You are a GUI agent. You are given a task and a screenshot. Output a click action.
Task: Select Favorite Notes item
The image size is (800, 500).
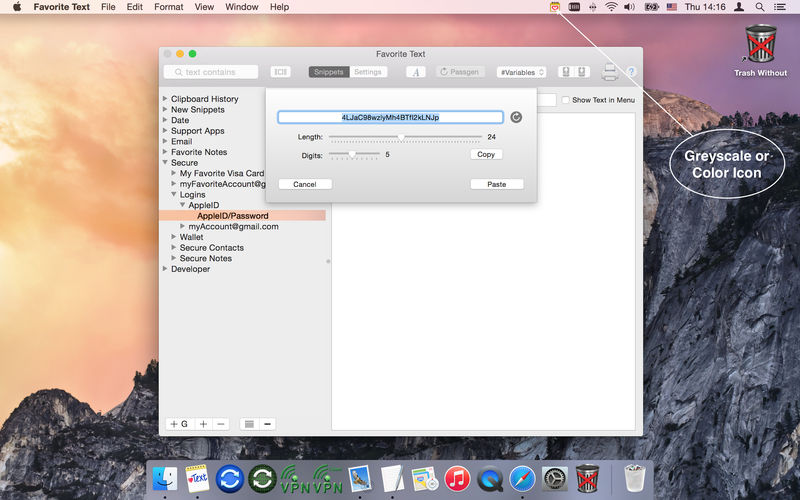click(x=198, y=152)
